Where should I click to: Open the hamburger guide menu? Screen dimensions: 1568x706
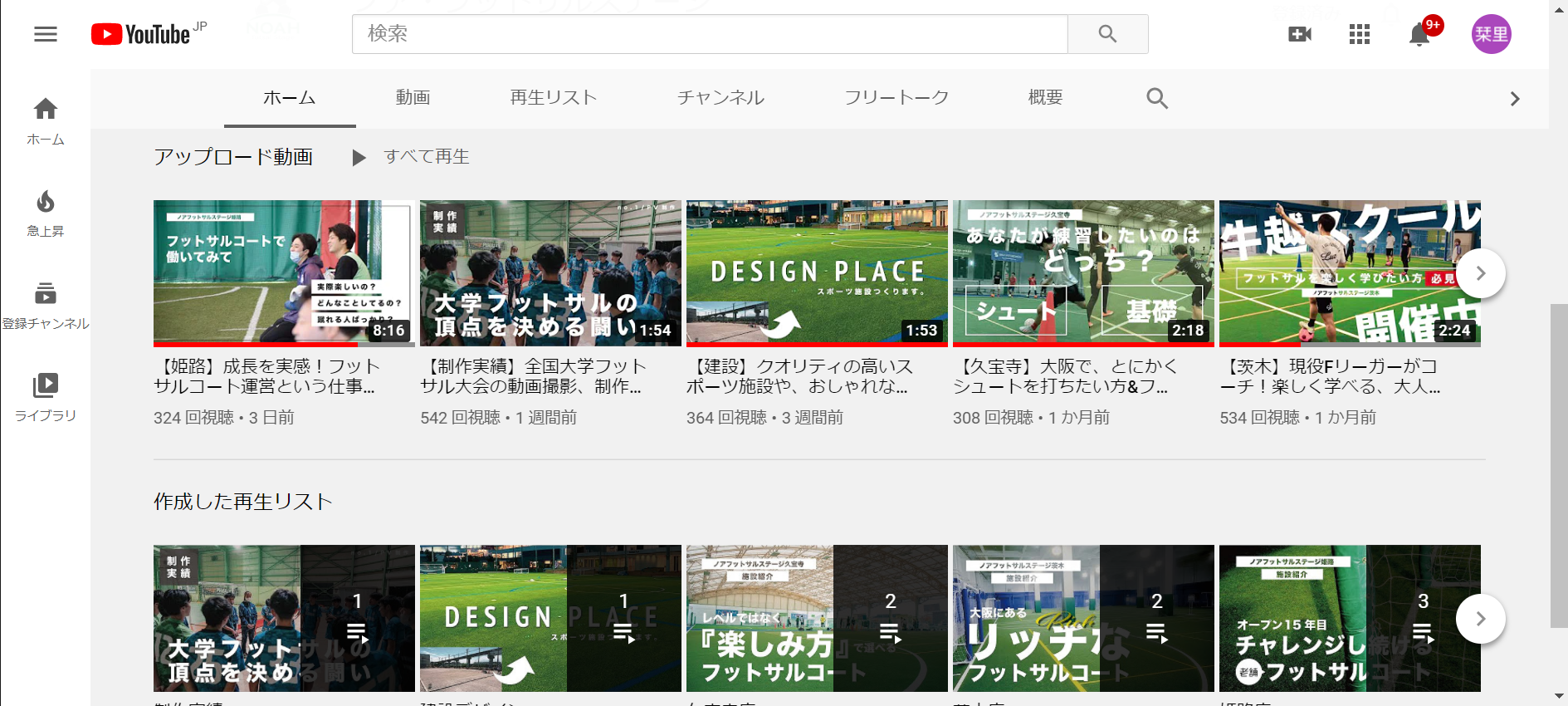[46, 34]
